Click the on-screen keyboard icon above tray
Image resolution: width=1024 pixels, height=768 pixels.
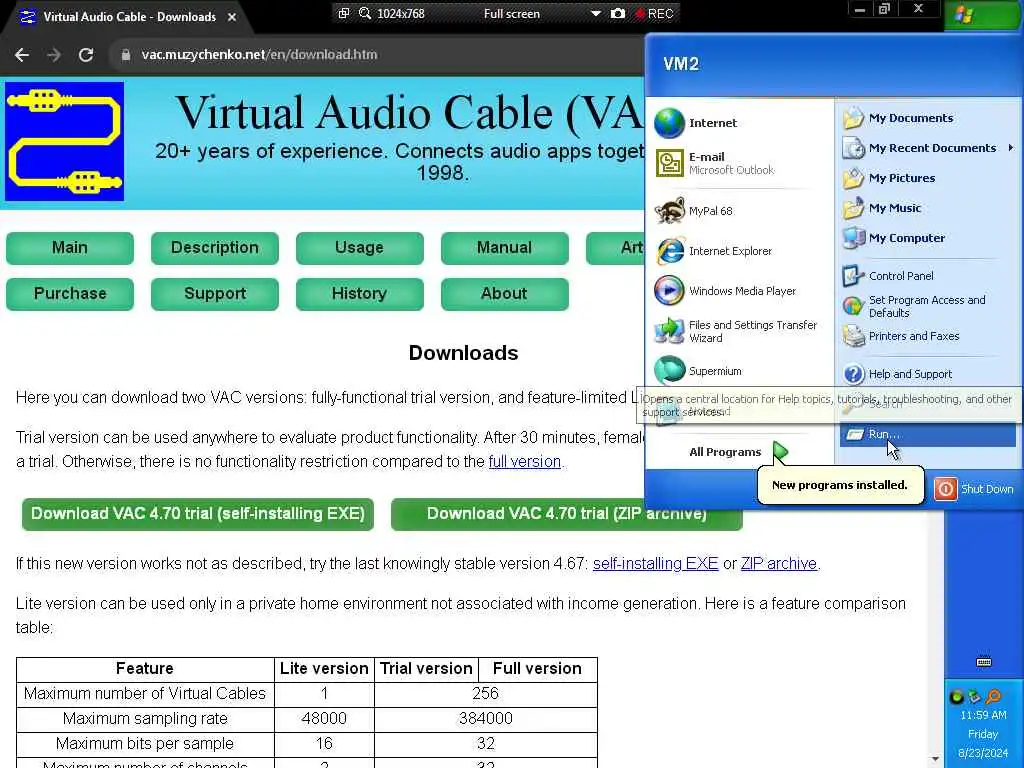tap(984, 661)
